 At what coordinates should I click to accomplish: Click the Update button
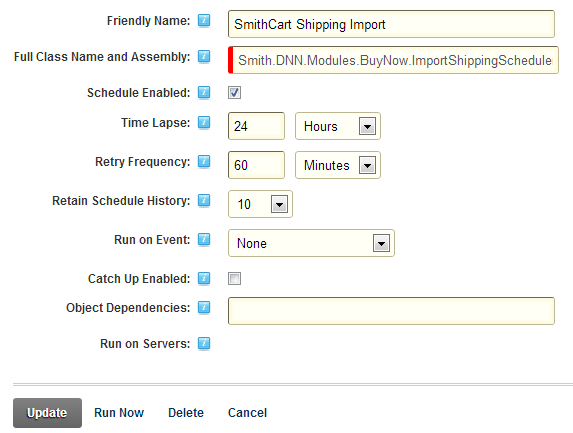pos(48,413)
